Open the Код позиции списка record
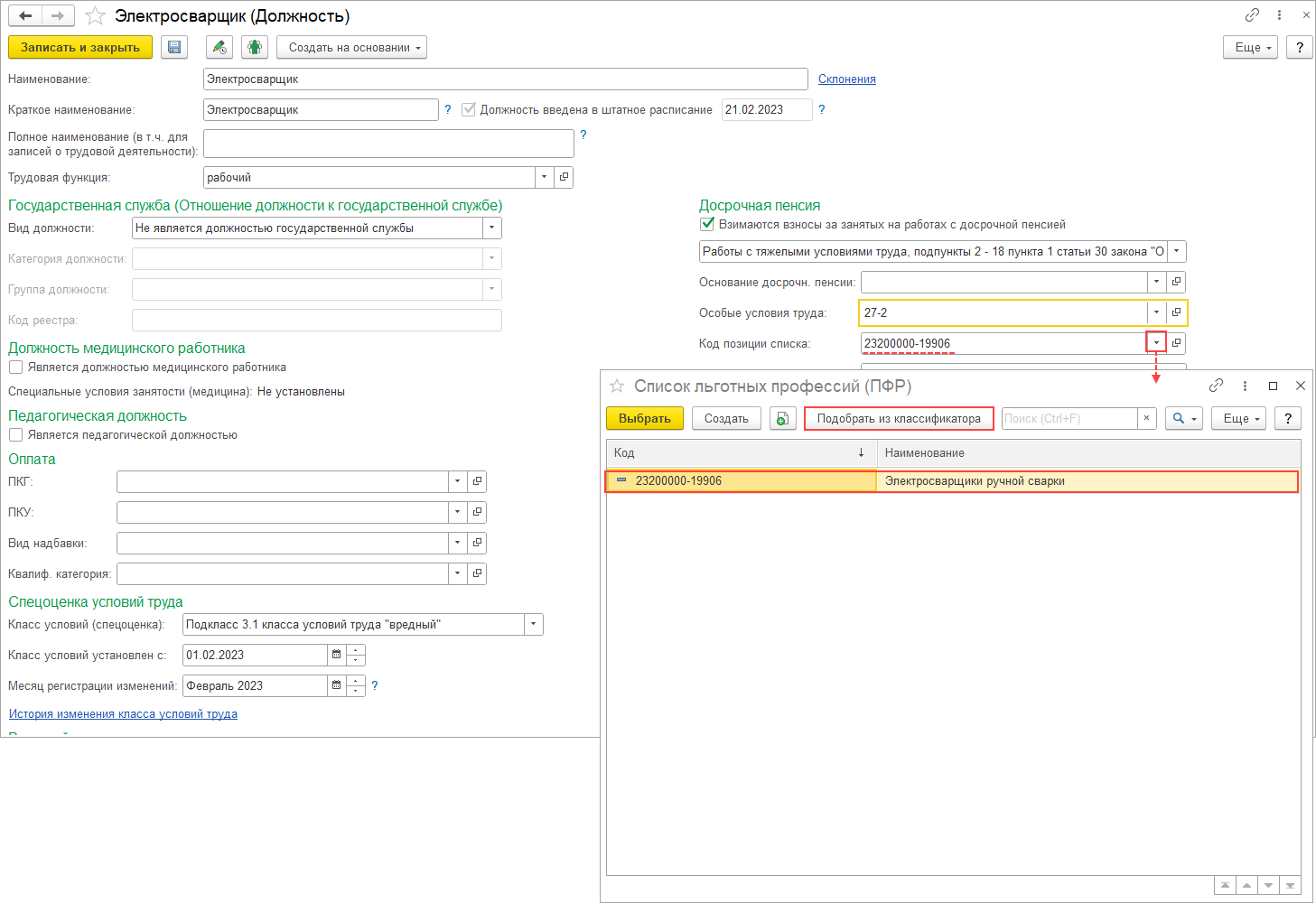1316x903 pixels. pyautogui.click(x=1176, y=343)
